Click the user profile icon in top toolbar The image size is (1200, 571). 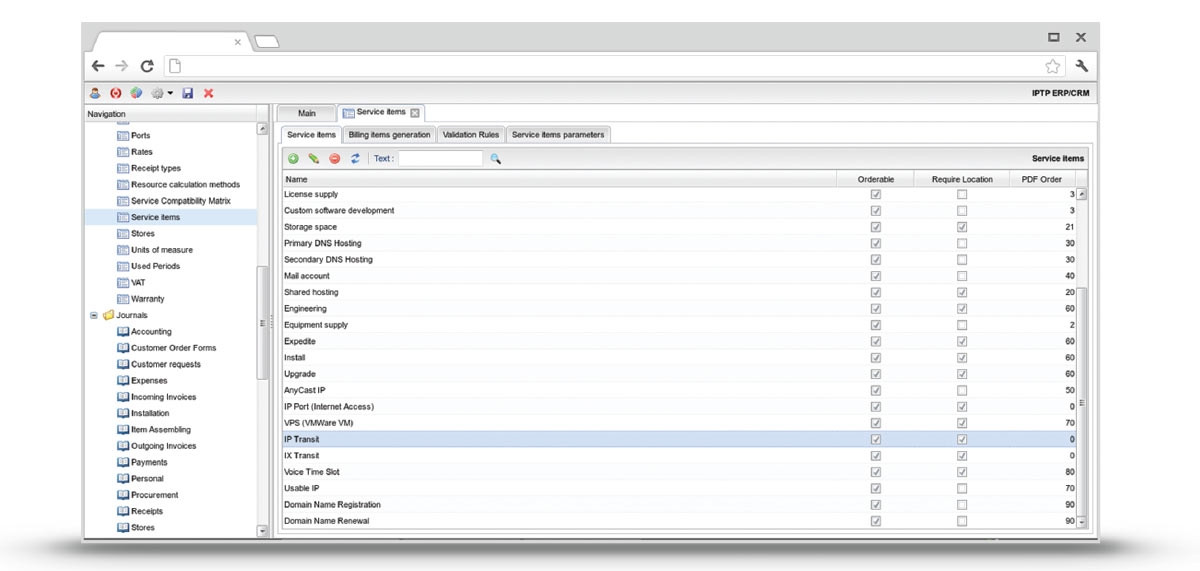tap(95, 93)
